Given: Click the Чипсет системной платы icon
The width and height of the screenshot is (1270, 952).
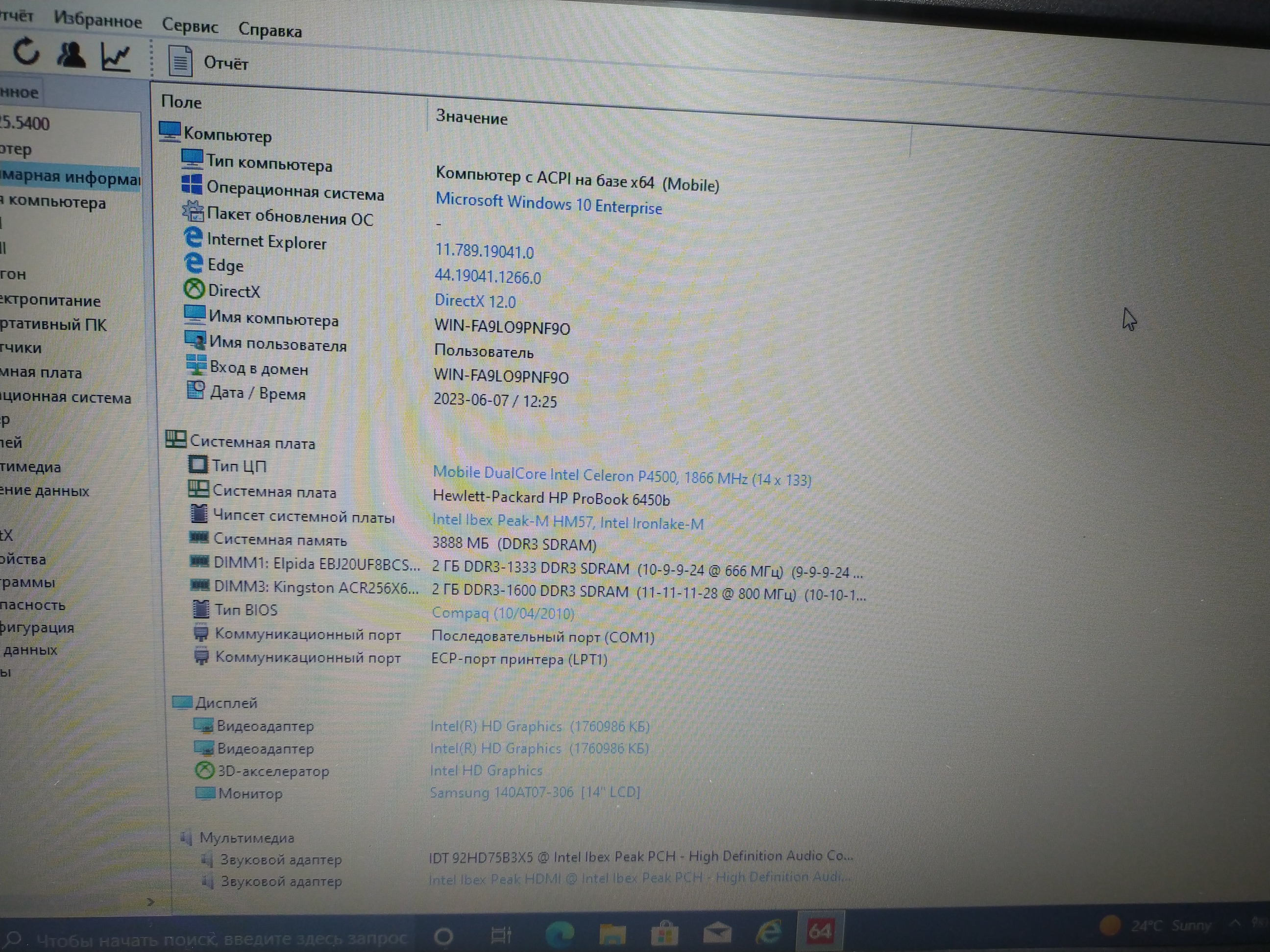Looking at the screenshot, I should [x=199, y=513].
